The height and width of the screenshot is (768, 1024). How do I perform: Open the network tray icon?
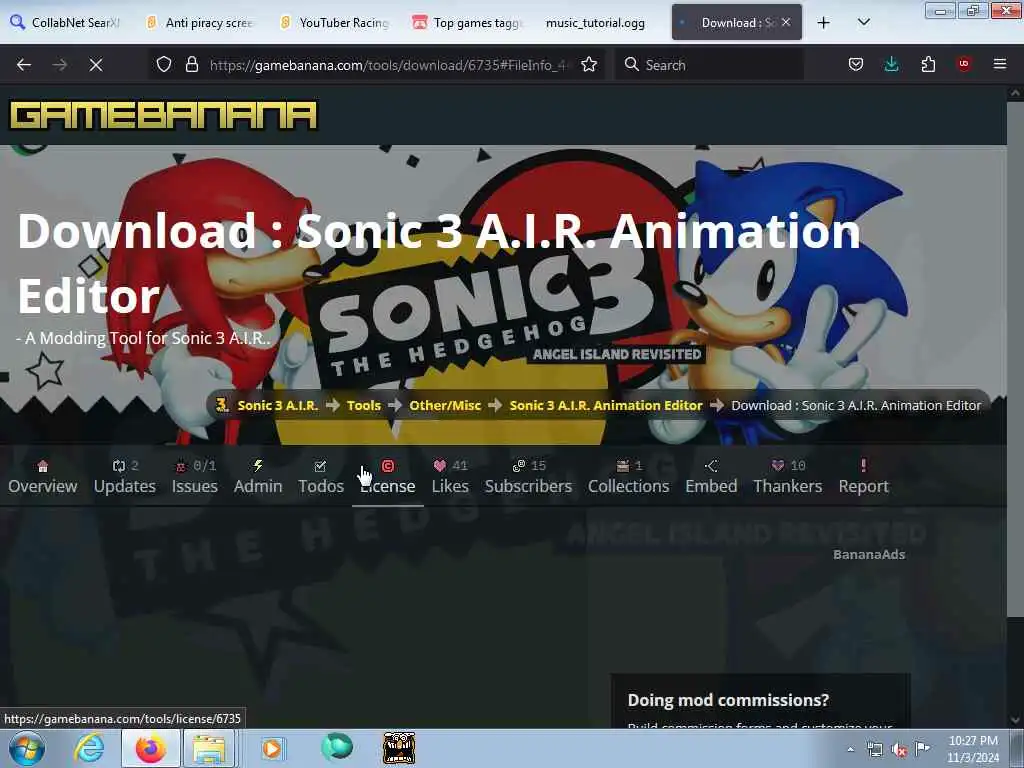(x=875, y=750)
